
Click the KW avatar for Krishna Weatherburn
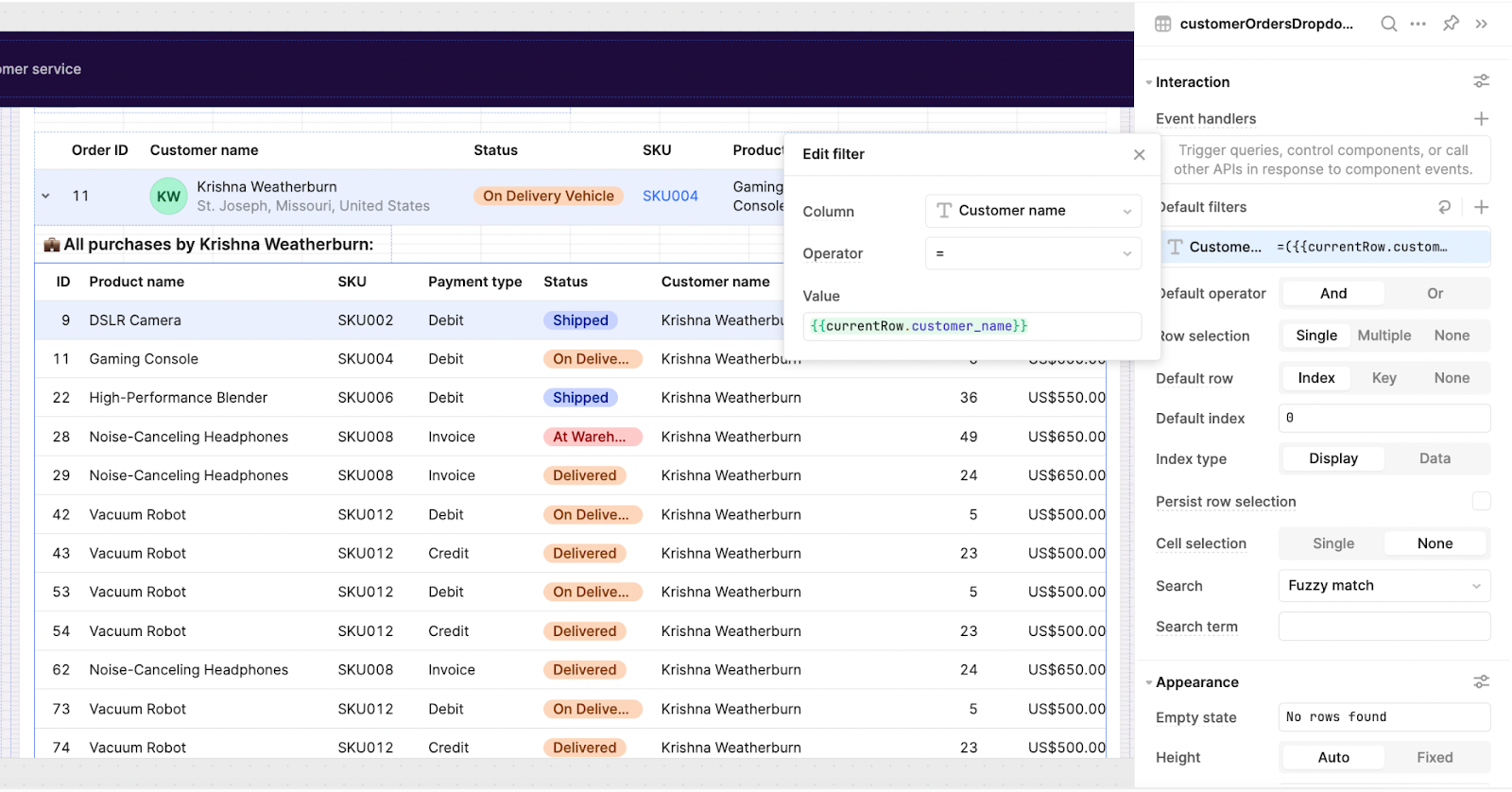point(168,197)
